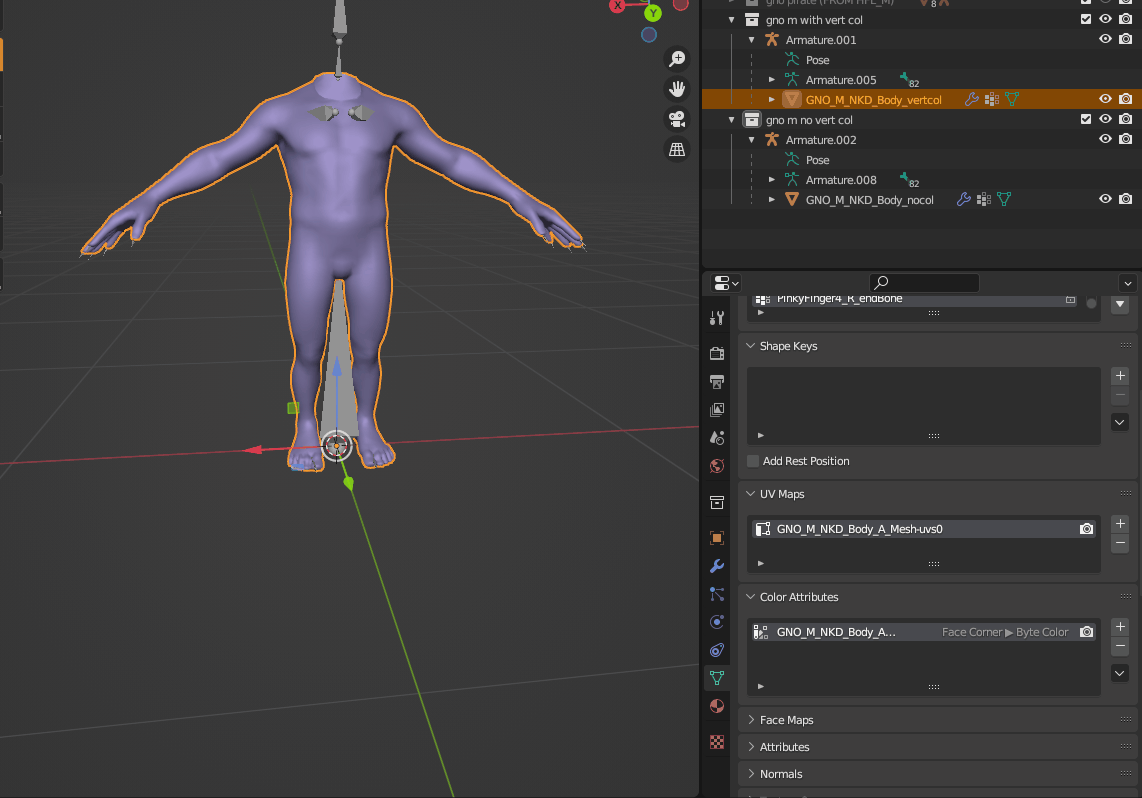Open the Scene properties tab
This screenshot has width=1142, height=798.
[717, 438]
